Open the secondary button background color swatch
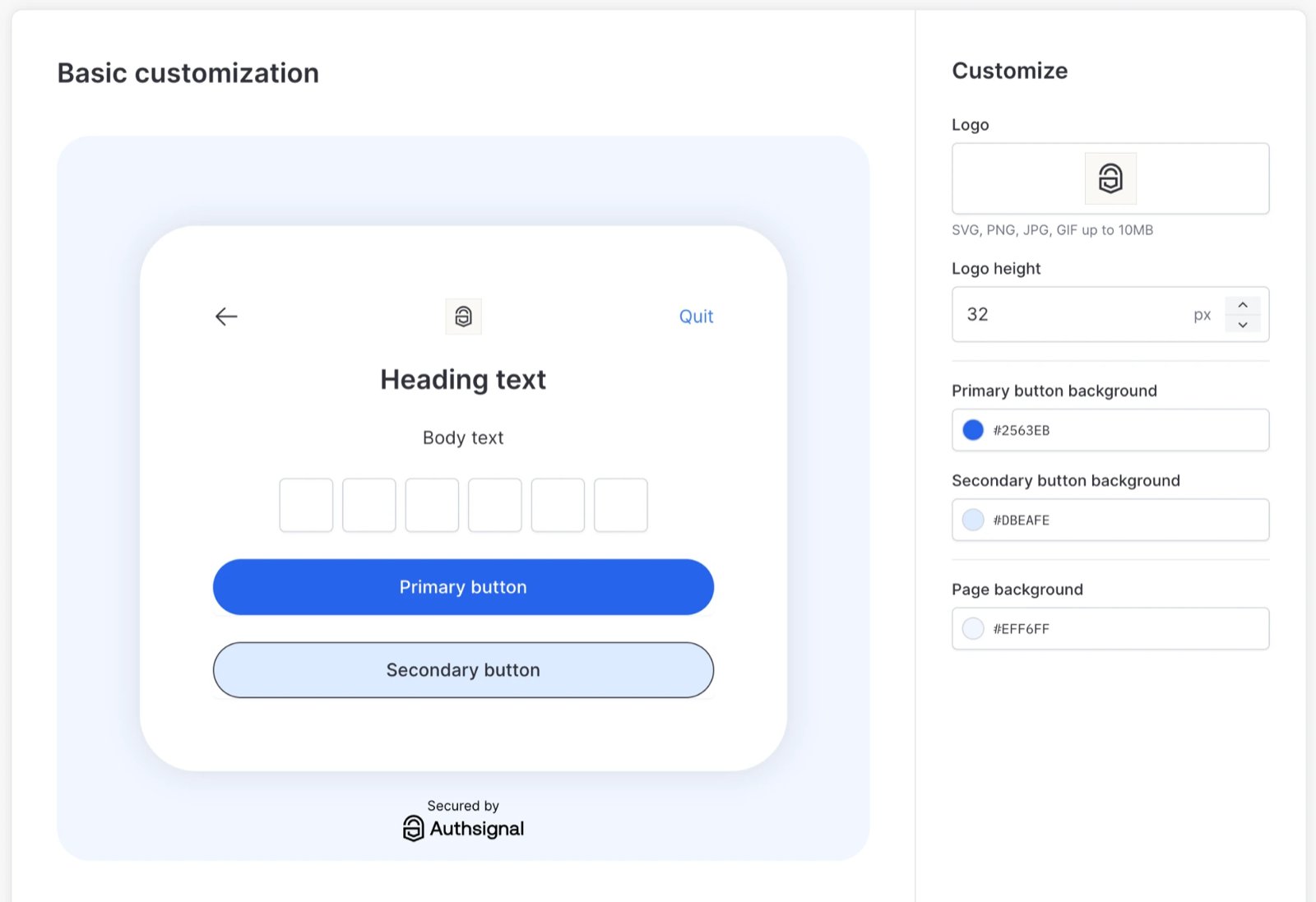The image size is (1316, 902). (973, 520)
